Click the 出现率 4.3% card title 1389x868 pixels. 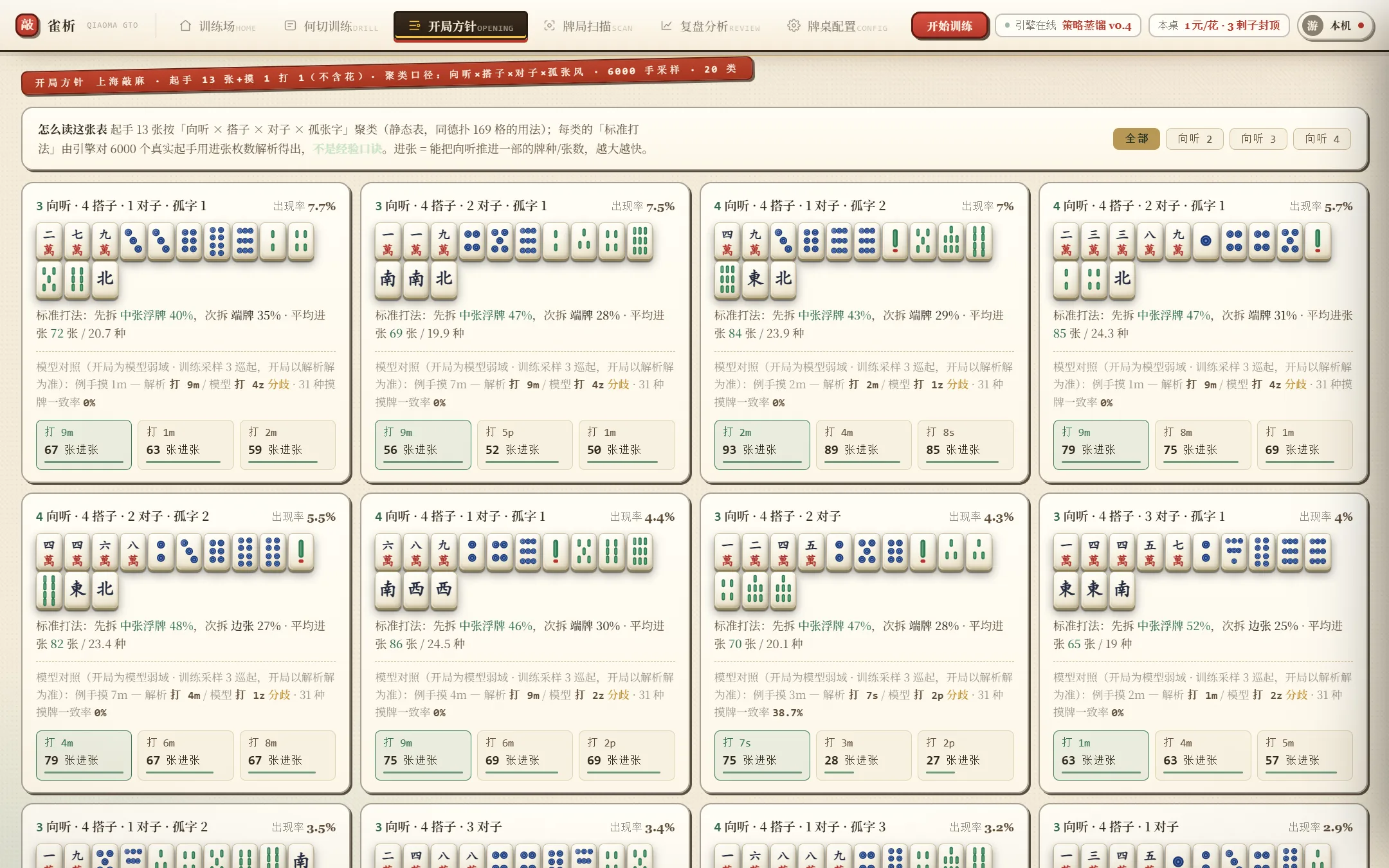(x=777, y=516)
